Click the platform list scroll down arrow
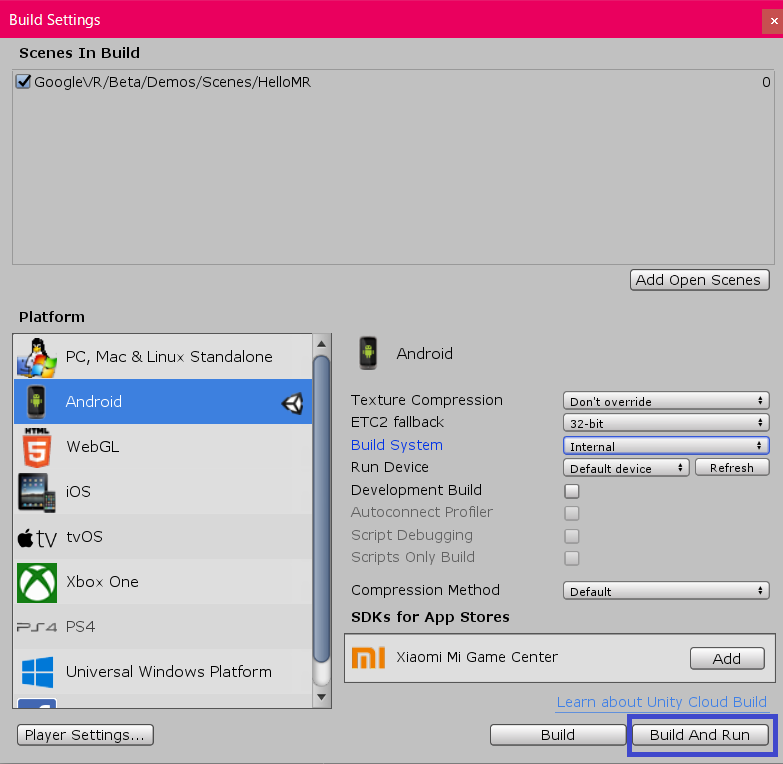783x764 pixels. 322,697
